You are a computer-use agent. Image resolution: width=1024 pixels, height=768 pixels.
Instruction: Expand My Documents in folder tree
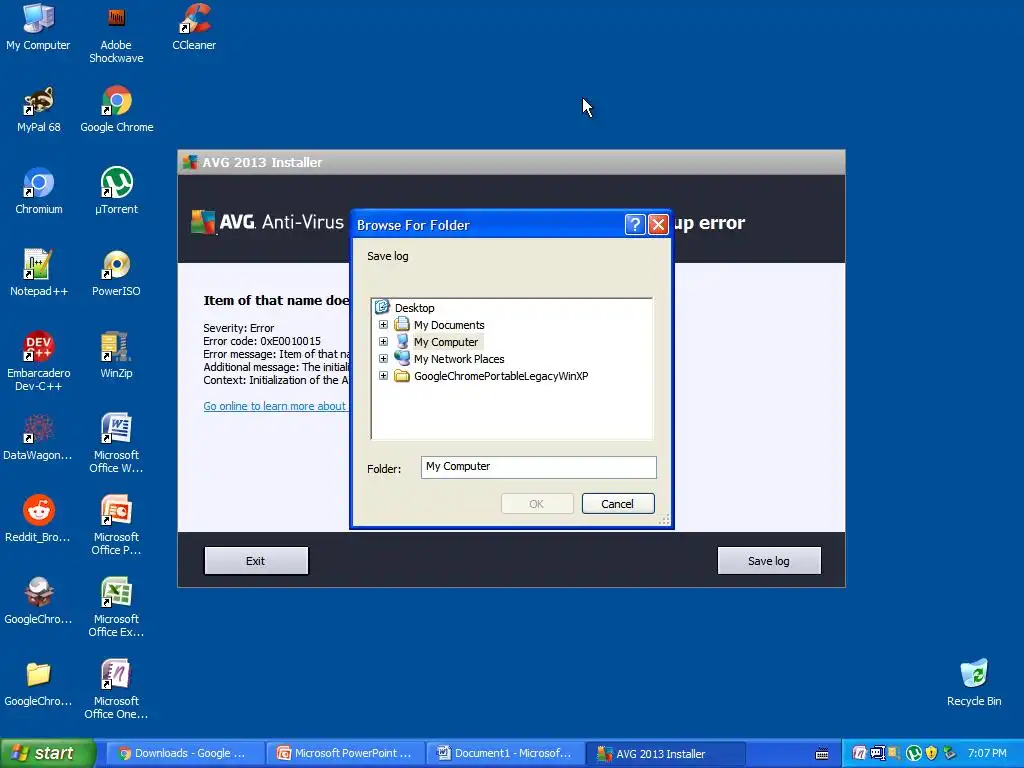coord(383,325)
